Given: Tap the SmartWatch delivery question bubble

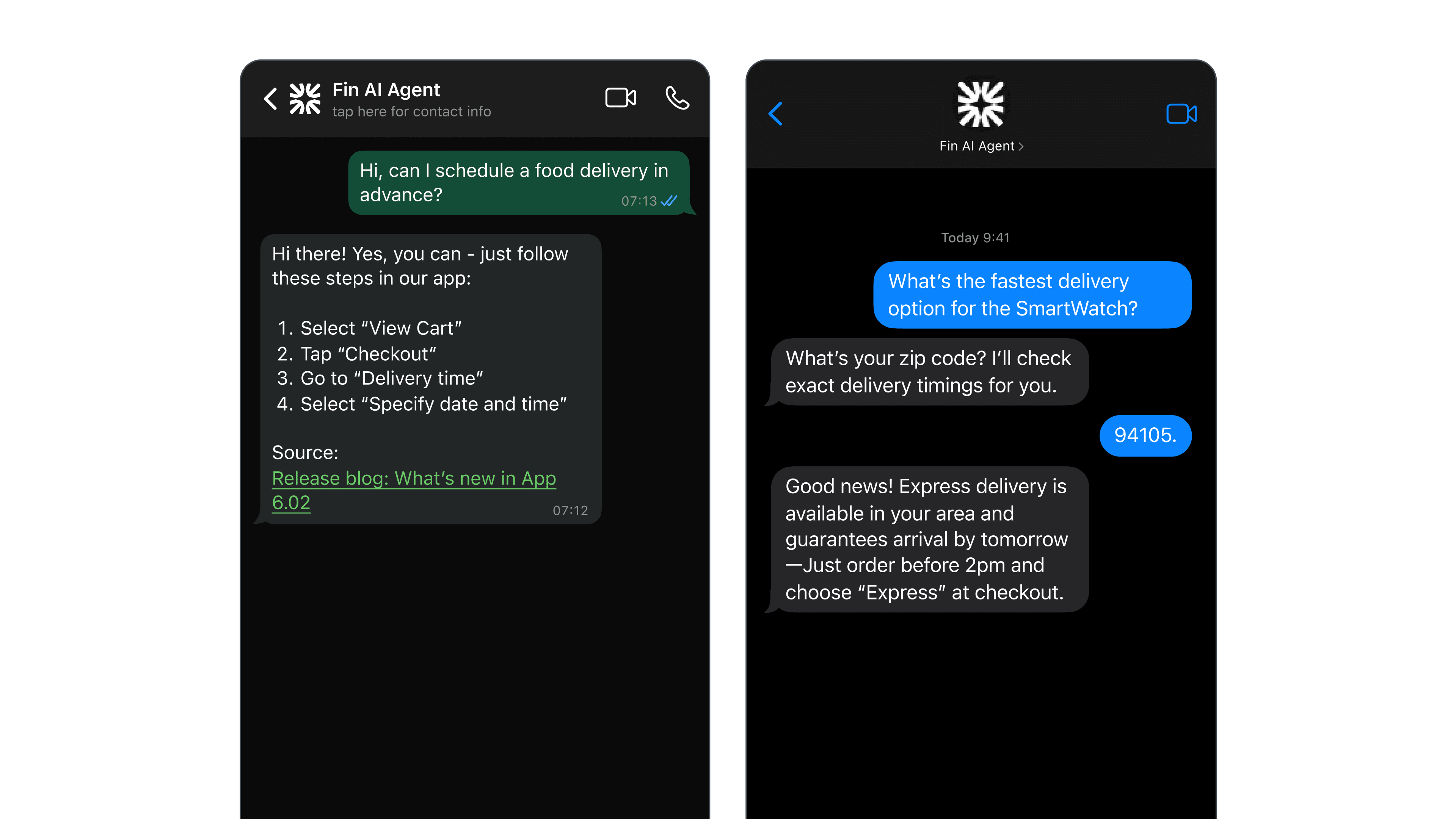Looking at the screenshot, I should [x=1031, y=295].
